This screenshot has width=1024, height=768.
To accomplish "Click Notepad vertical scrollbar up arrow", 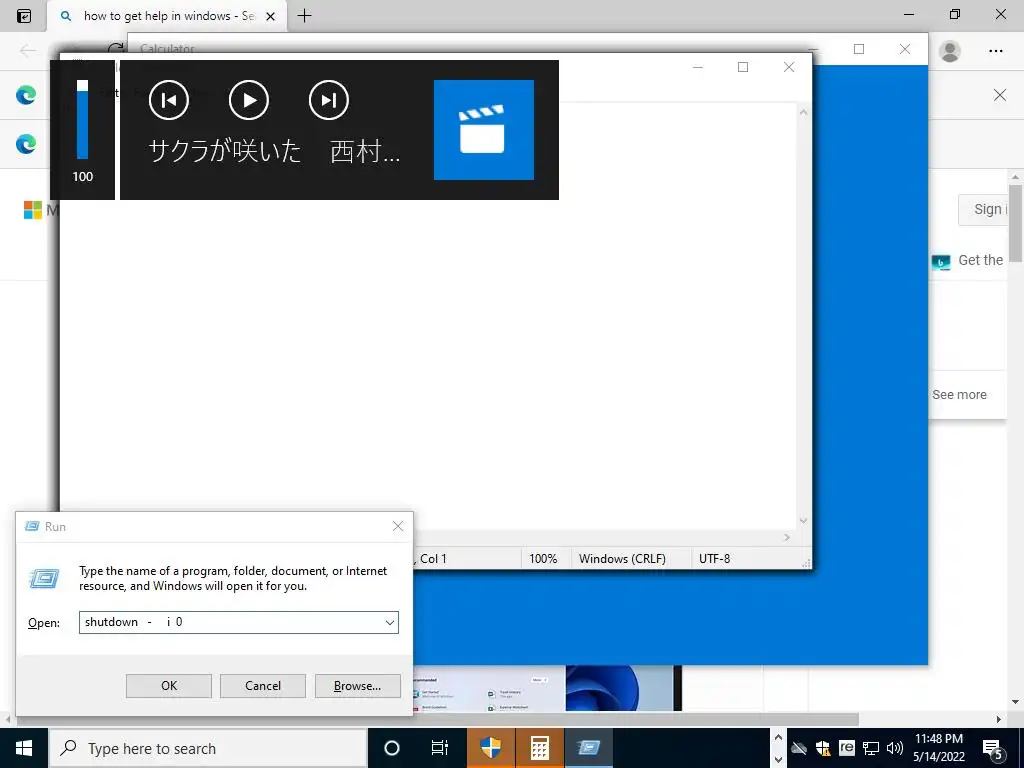I will tap(803, 112).
